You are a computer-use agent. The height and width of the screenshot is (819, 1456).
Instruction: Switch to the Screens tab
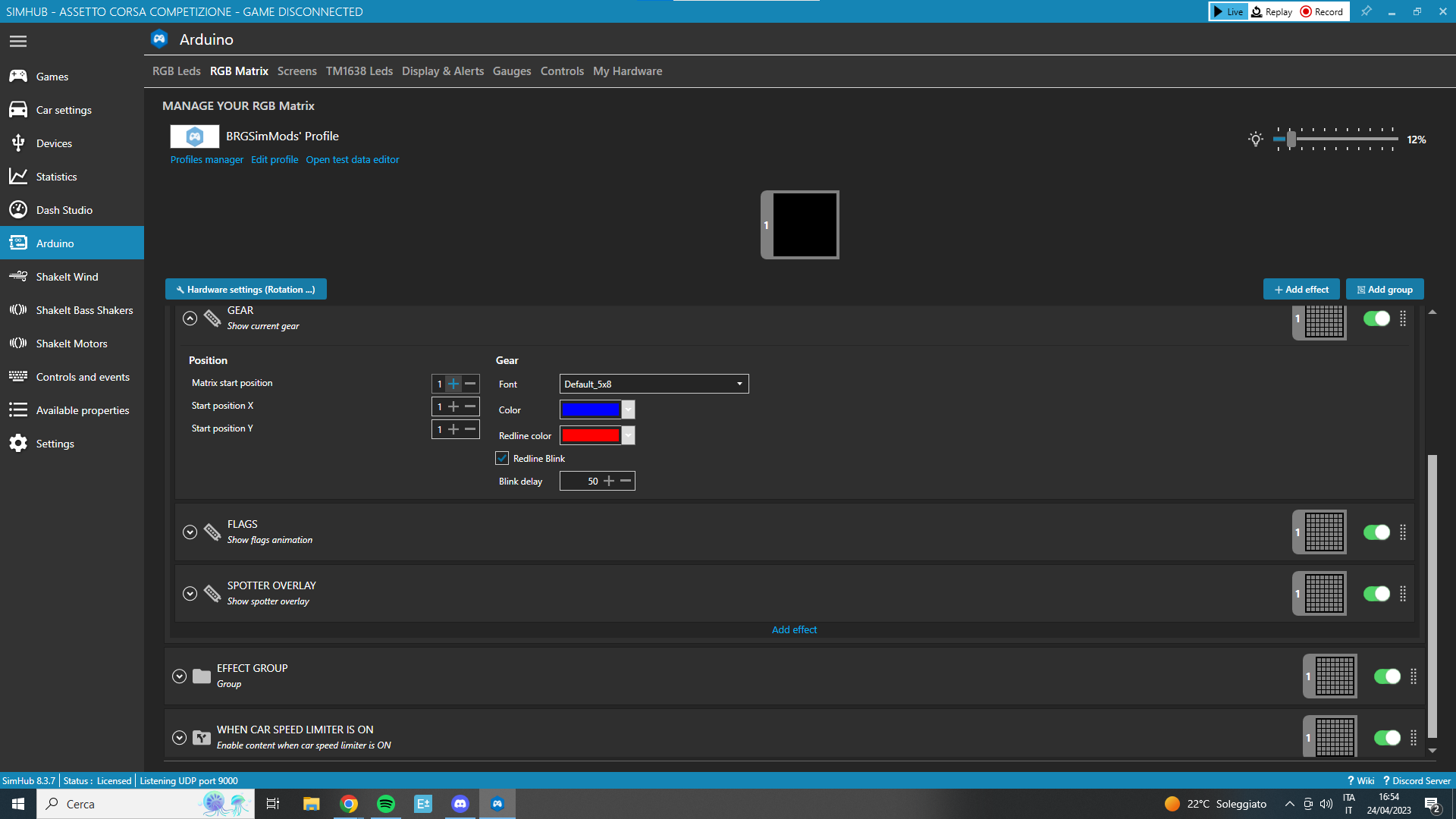(x=297, y=71)
